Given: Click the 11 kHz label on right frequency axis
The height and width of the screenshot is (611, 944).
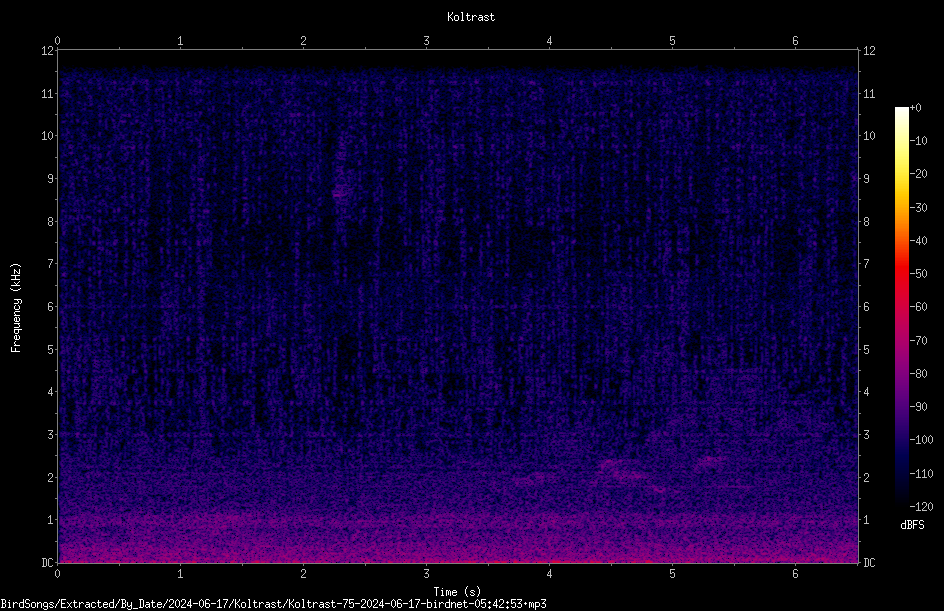Looking at the screenshot, I should point(869,93).
